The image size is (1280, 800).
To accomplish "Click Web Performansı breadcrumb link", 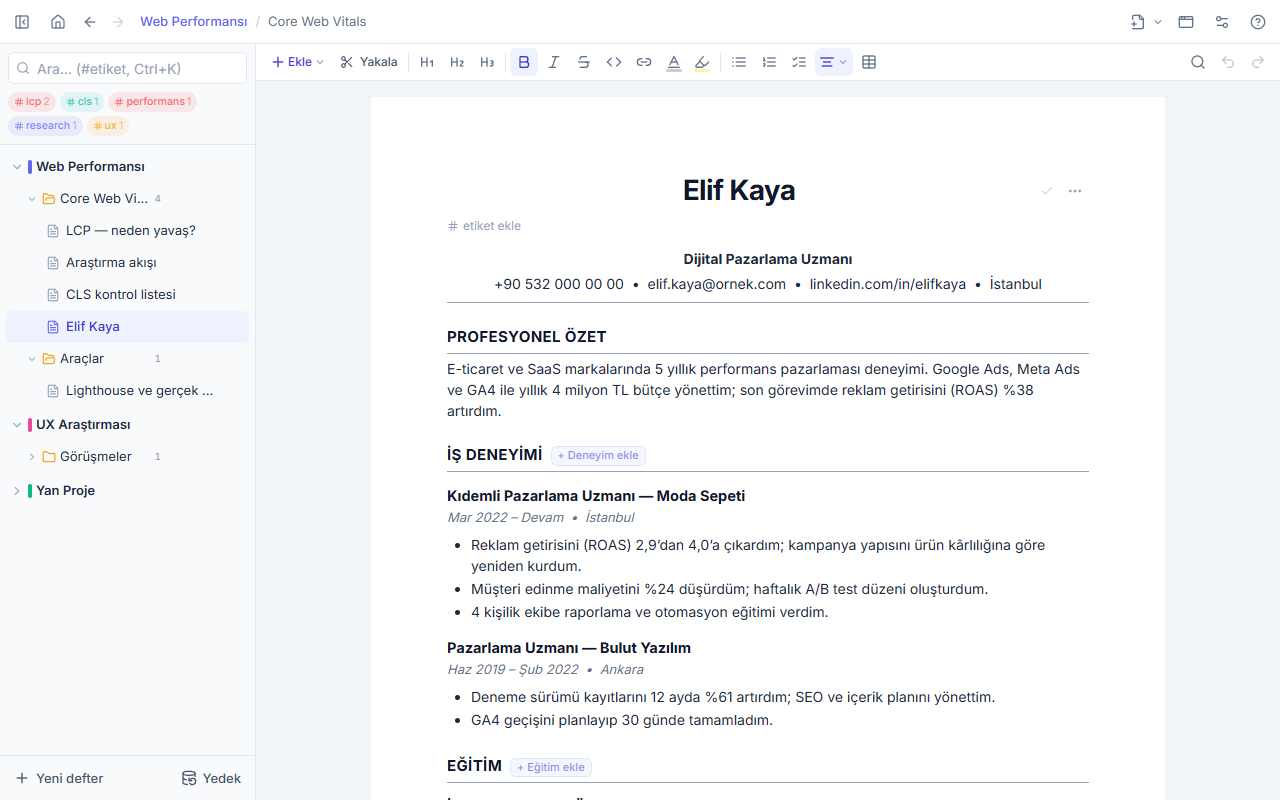I will click(x=194, y=22).
